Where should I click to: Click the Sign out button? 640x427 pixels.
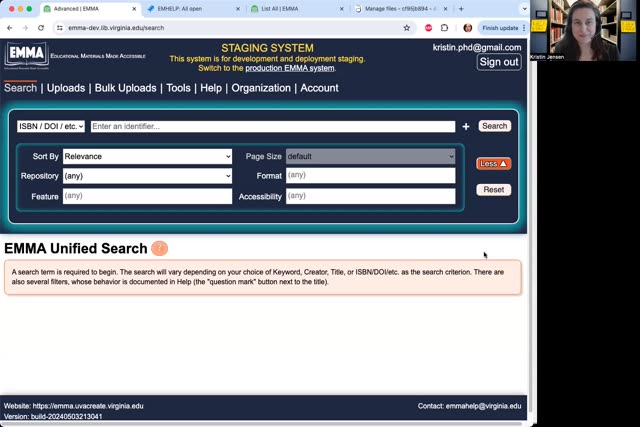coord(499,62)
